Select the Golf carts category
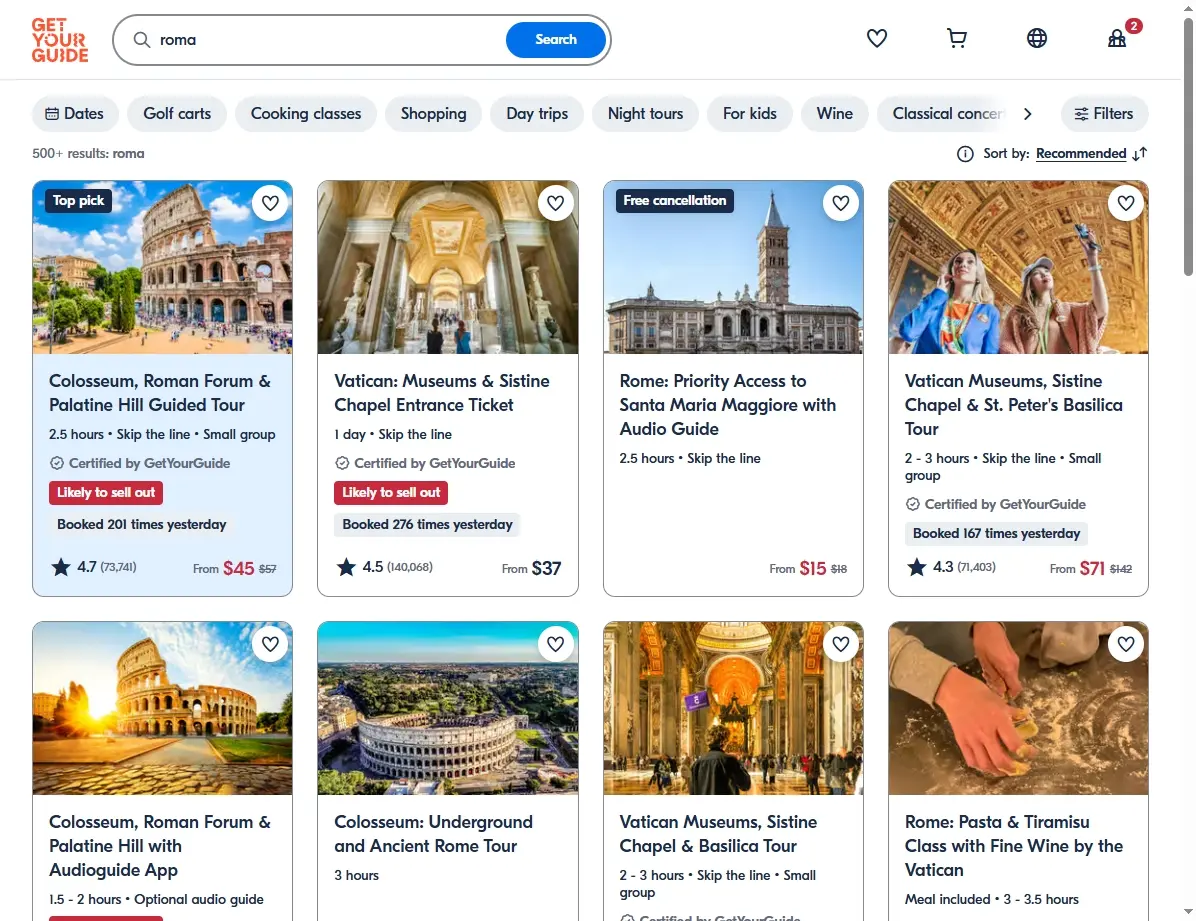 [177, 114]
